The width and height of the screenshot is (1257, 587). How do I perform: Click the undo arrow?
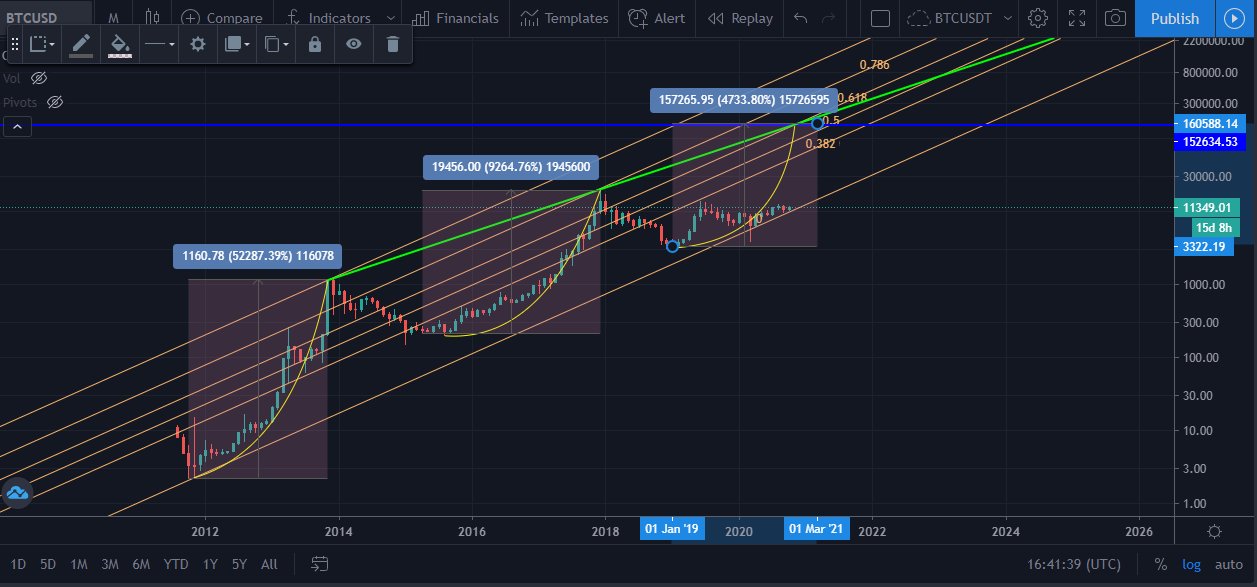pos(799,18)
